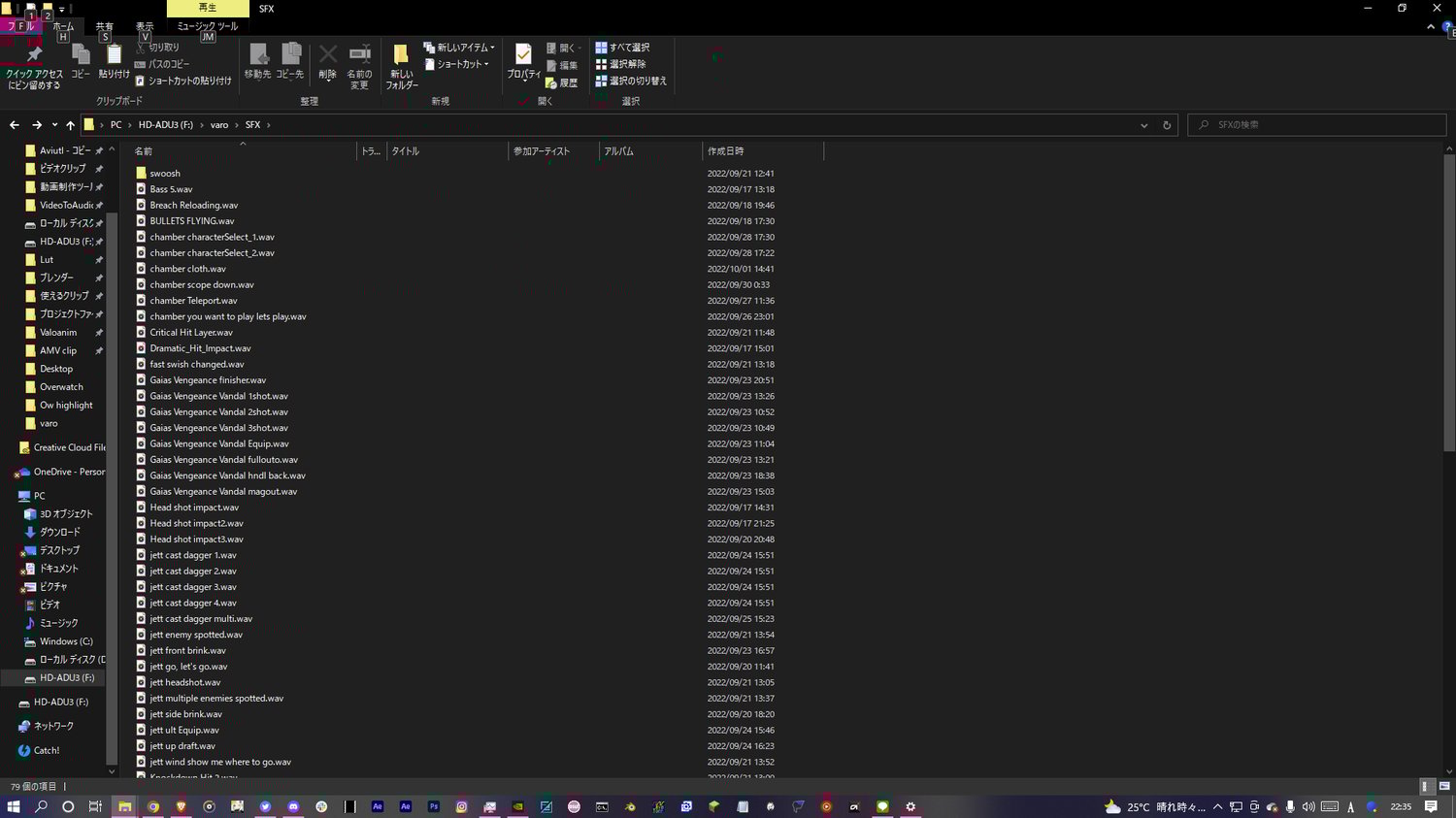
Task: Click 選択解除 (Select none)
Action: 620,64
